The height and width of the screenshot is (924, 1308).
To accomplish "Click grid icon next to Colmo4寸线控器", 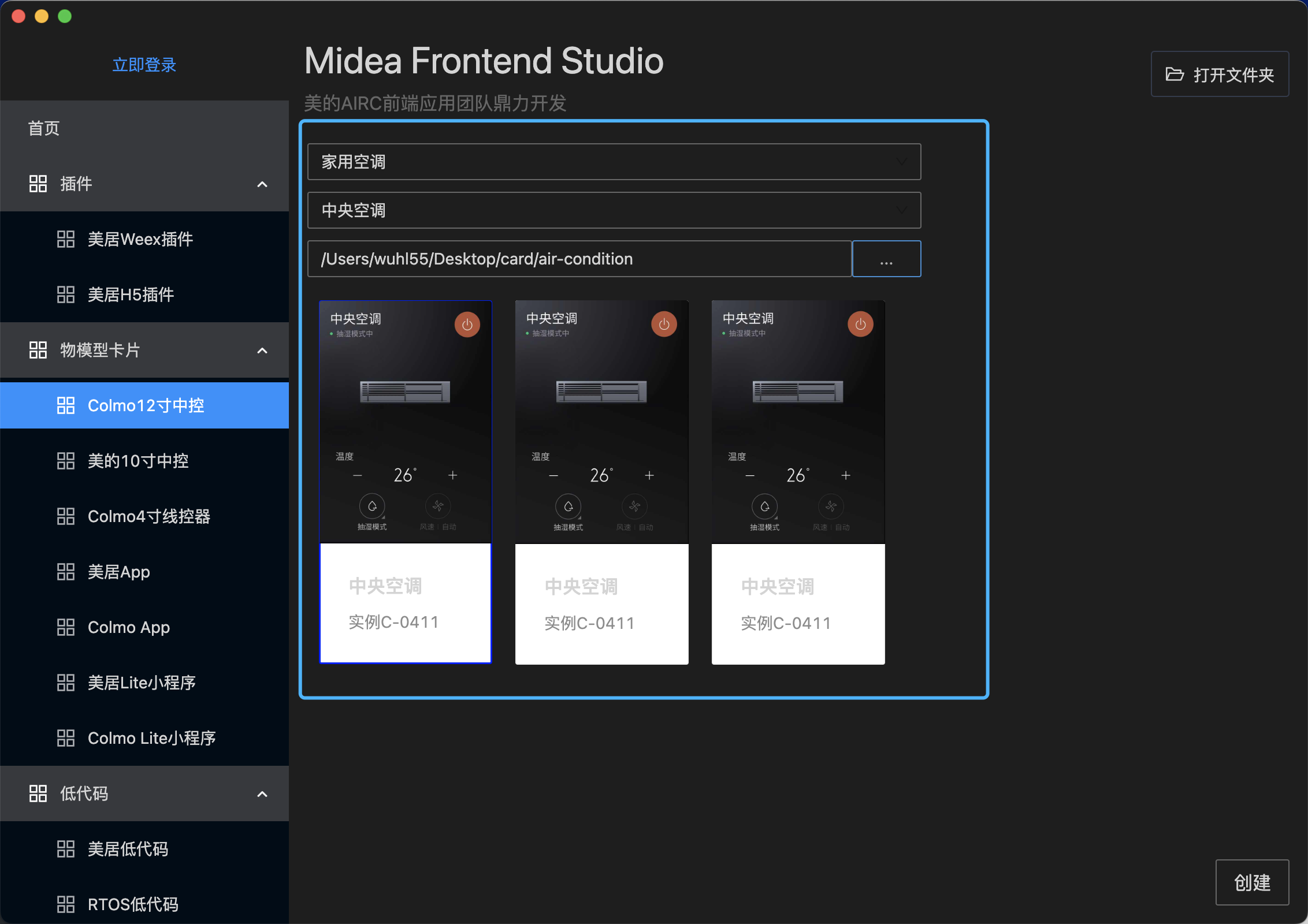I will pos(66,516).
